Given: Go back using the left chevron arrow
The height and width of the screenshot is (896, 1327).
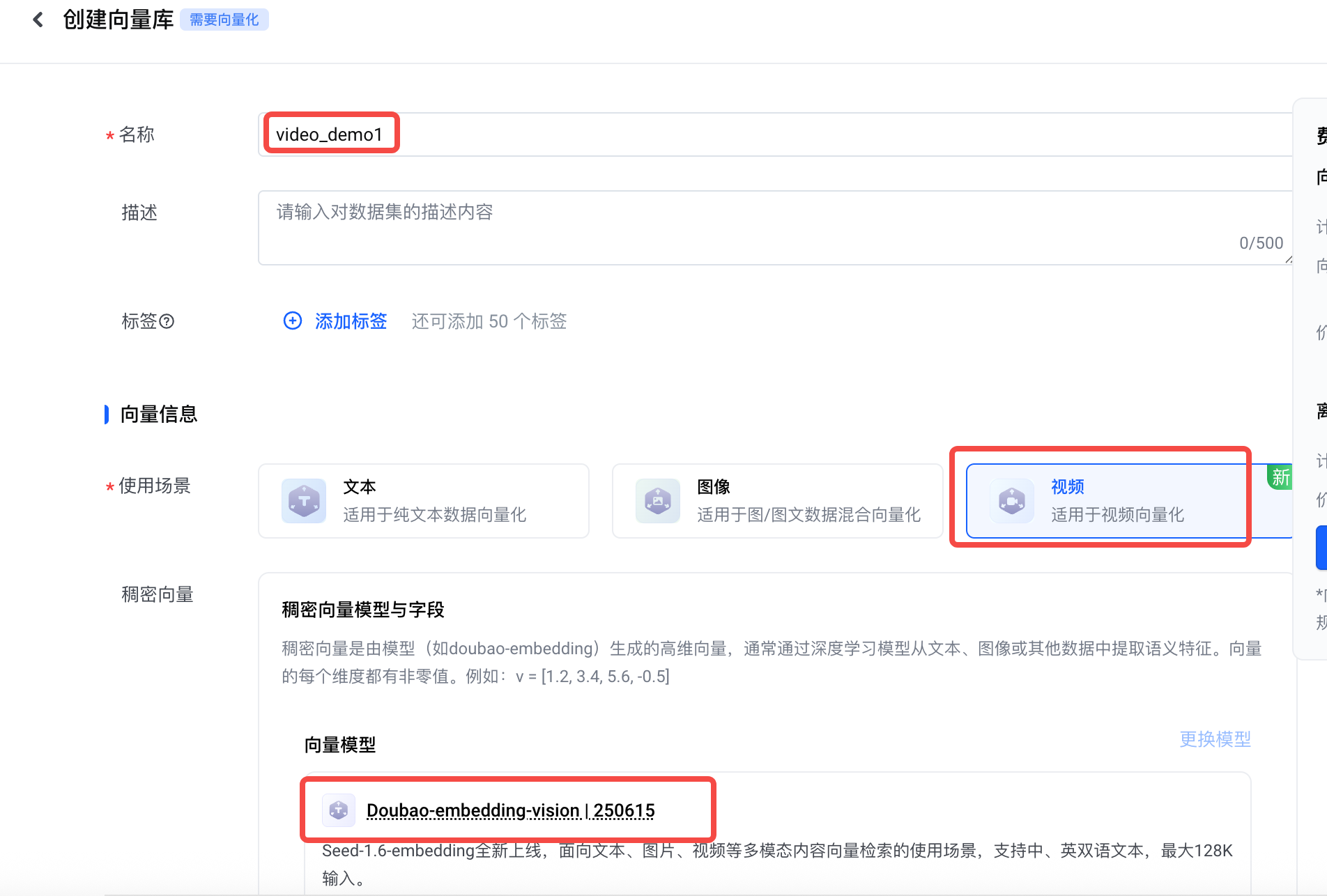Looking at the screenshot, I should click(x=38, y=20).
